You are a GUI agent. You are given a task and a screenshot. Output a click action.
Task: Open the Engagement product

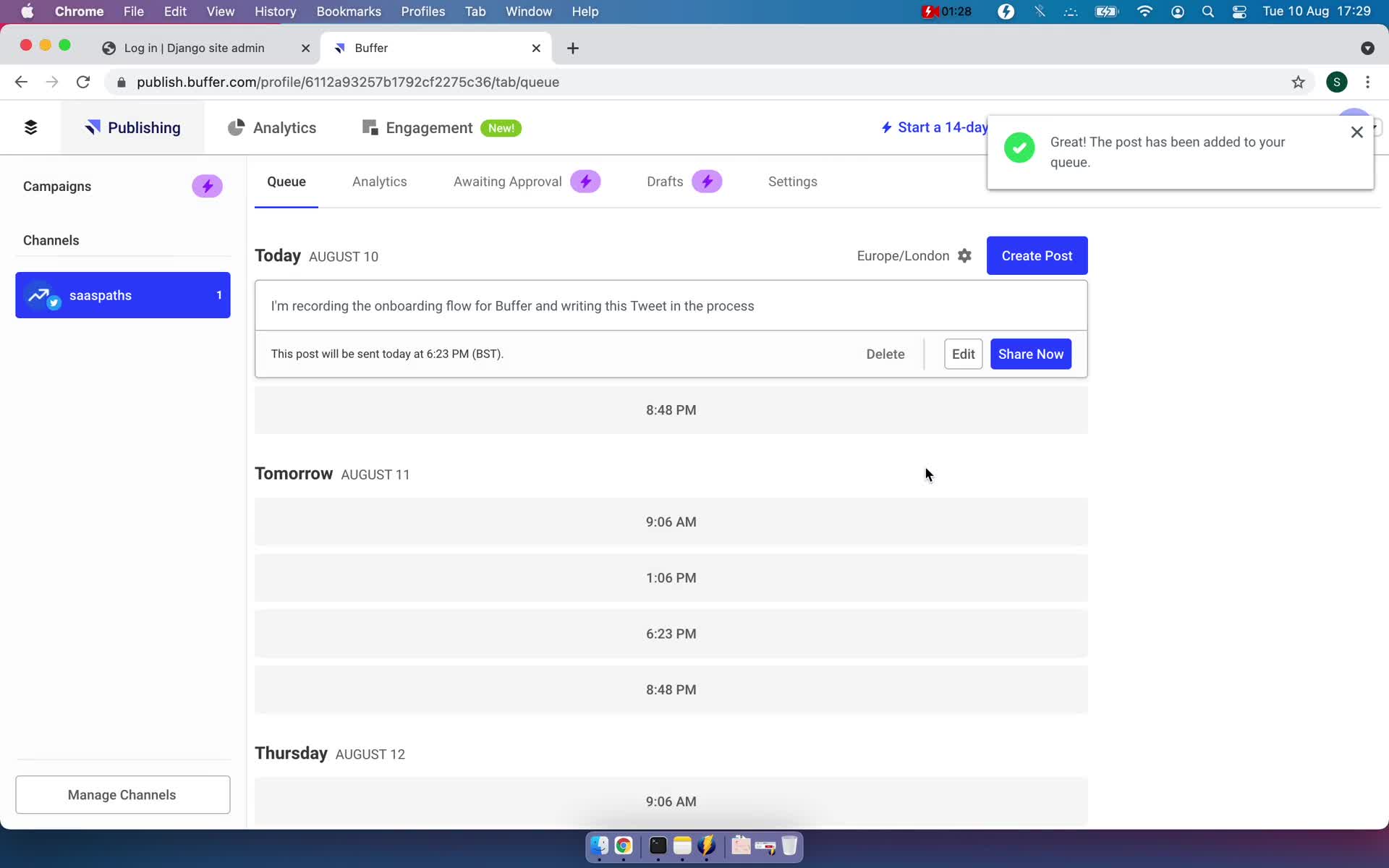(417, 127)
